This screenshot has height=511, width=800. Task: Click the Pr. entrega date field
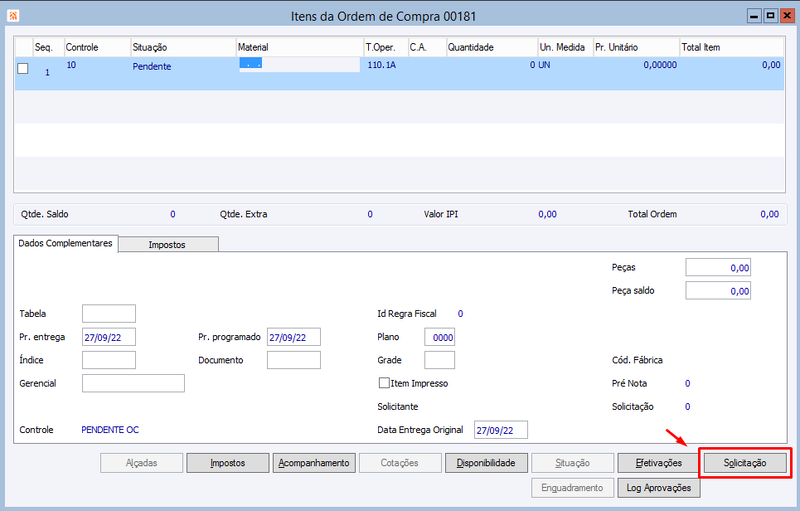click(109, 337)
